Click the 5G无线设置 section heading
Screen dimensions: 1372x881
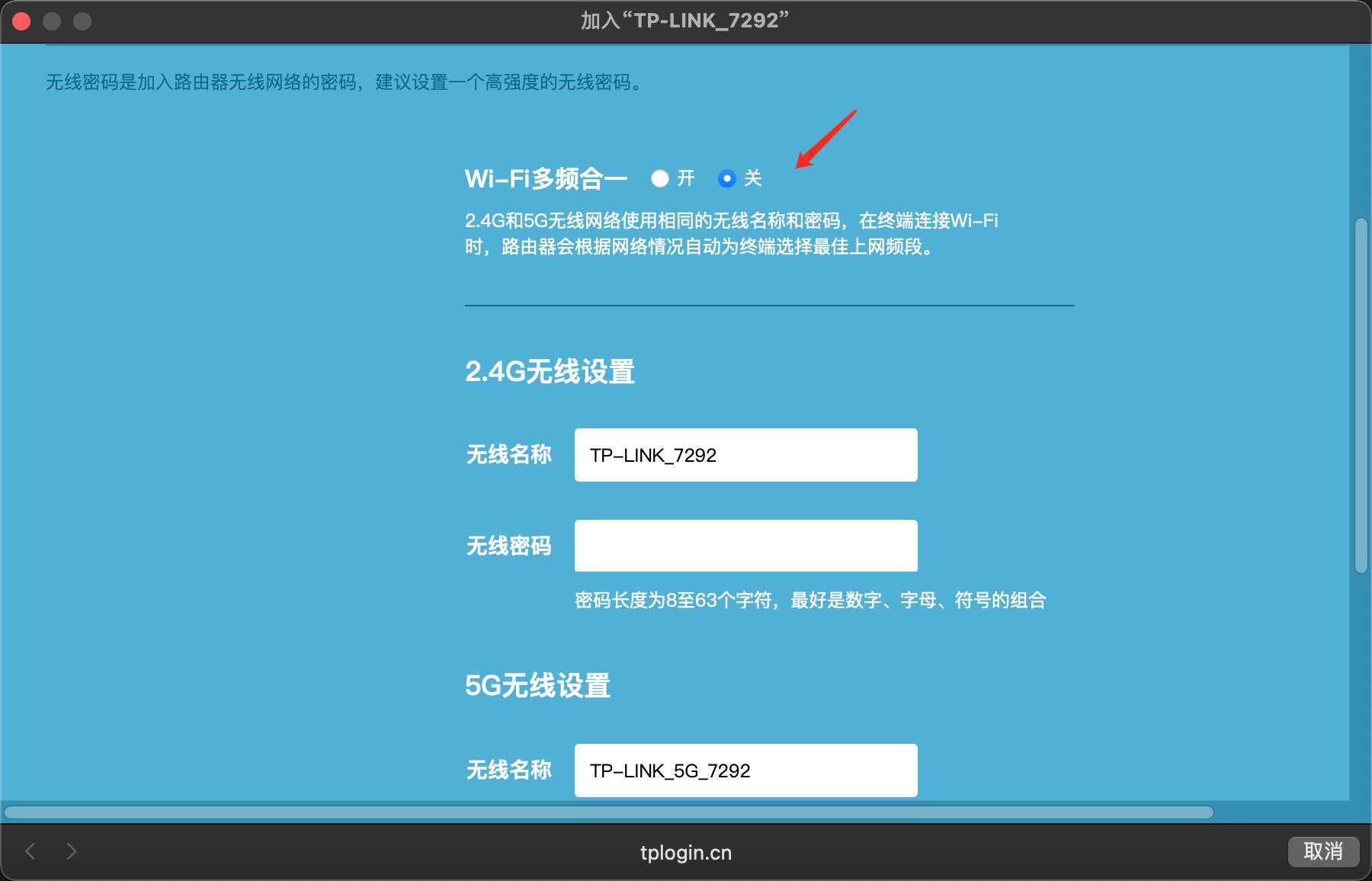[538, 686]
